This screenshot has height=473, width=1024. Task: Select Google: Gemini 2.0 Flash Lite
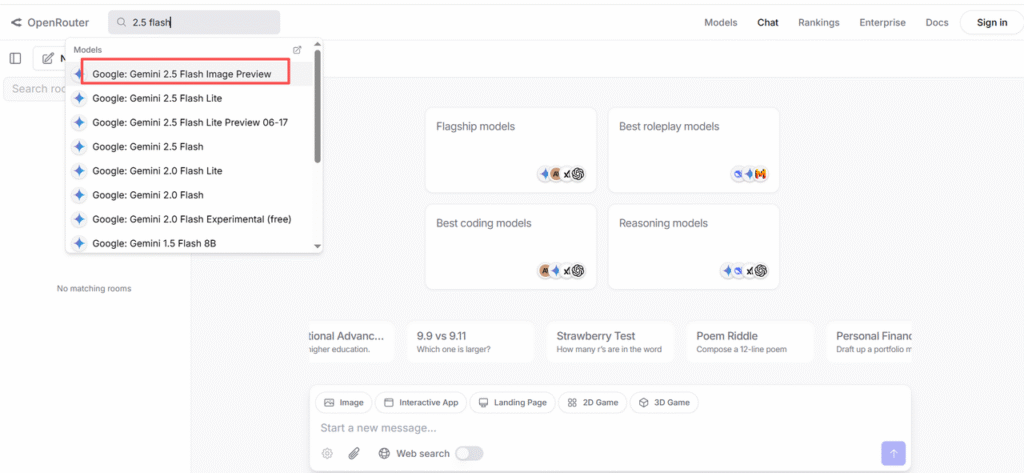[x=189, y=171]
